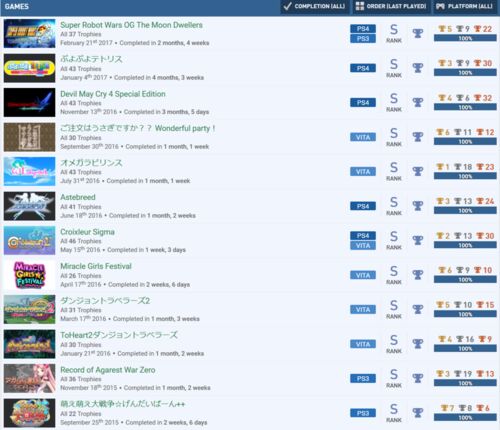Click the platinum trophy icon for Croixleur Sigma
This screenshot has height=430, width=500.
point(418,240)
